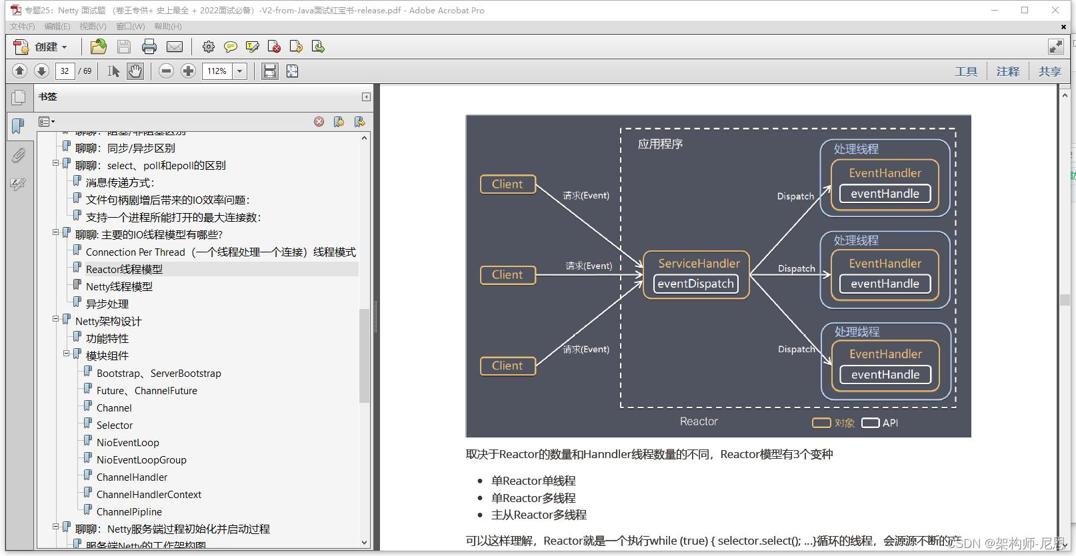This screenshot has height=556, width=1076.
Task: Click the Save floppy disk icon
Action: click(124, 47)
